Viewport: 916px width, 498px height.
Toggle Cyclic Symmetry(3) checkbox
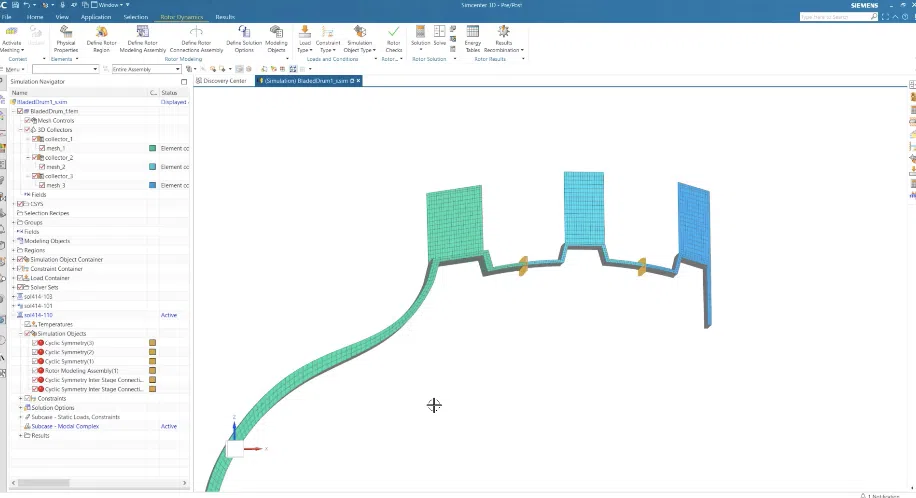(34, 343)
